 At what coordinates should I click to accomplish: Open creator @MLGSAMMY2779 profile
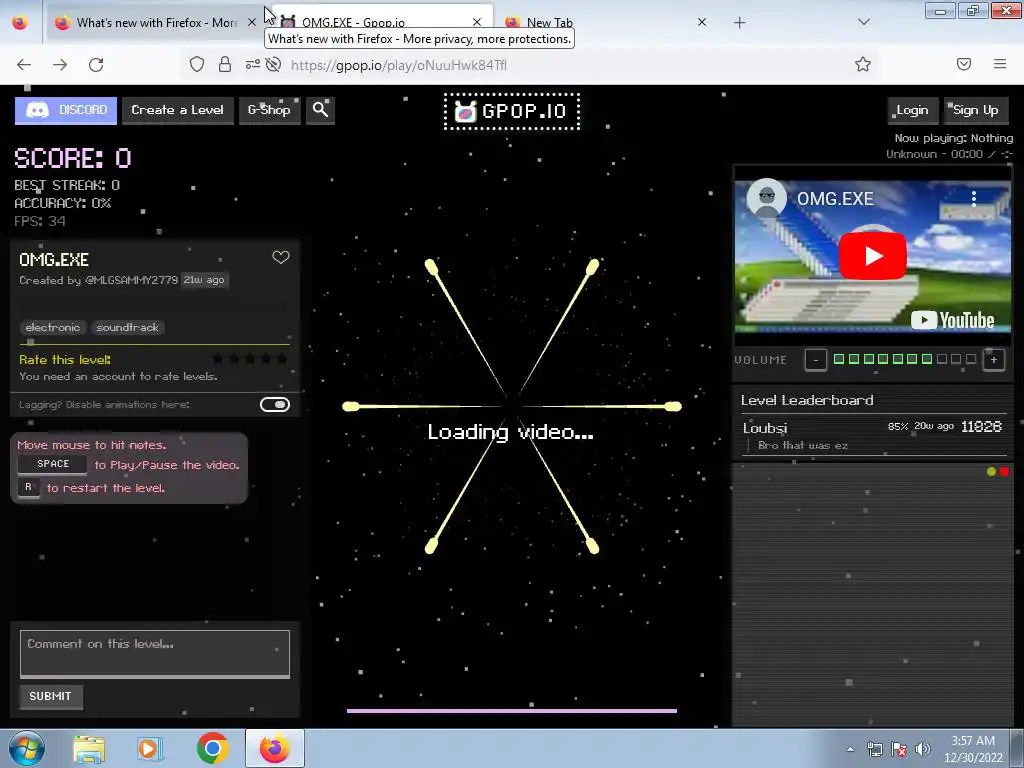[x=131, y=280]
